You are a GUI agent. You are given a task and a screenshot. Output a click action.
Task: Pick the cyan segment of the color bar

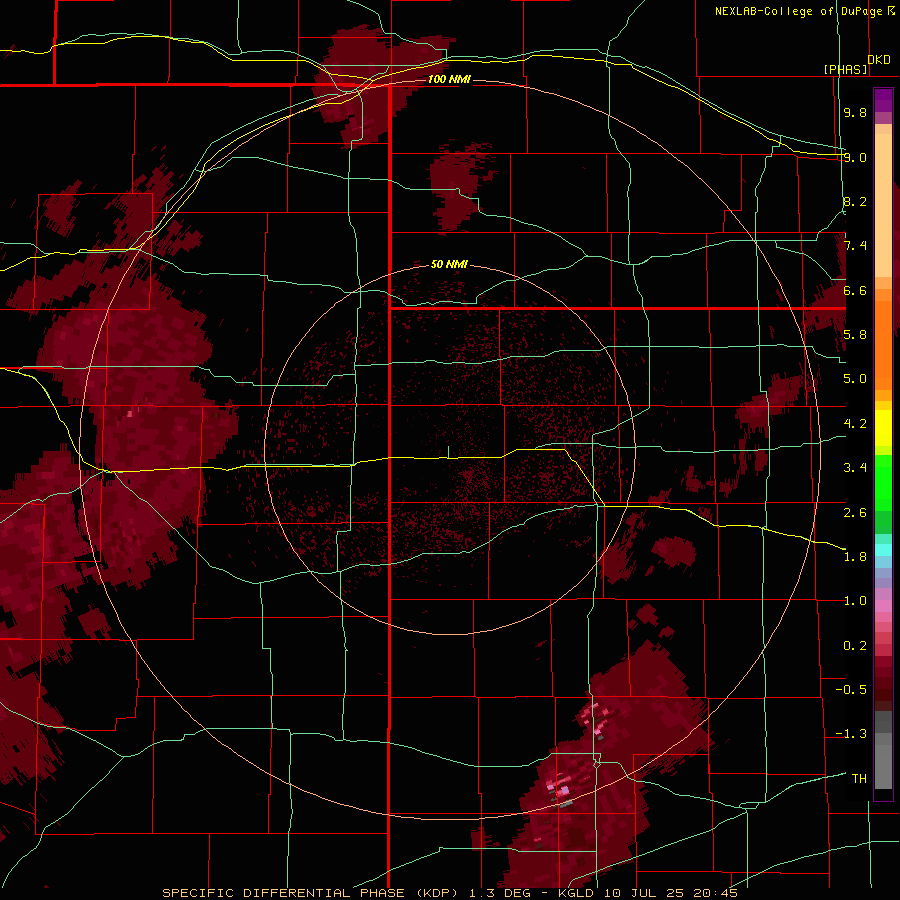(883, 550)
